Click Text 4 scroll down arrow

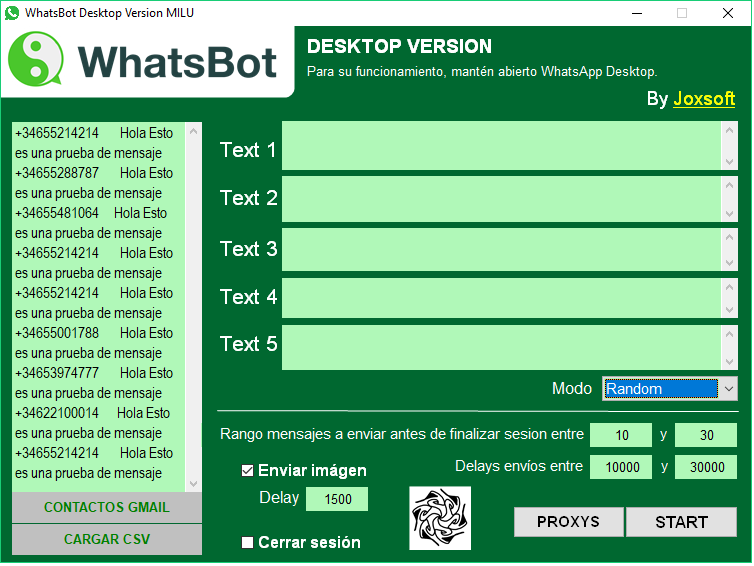tap(729, 310)
